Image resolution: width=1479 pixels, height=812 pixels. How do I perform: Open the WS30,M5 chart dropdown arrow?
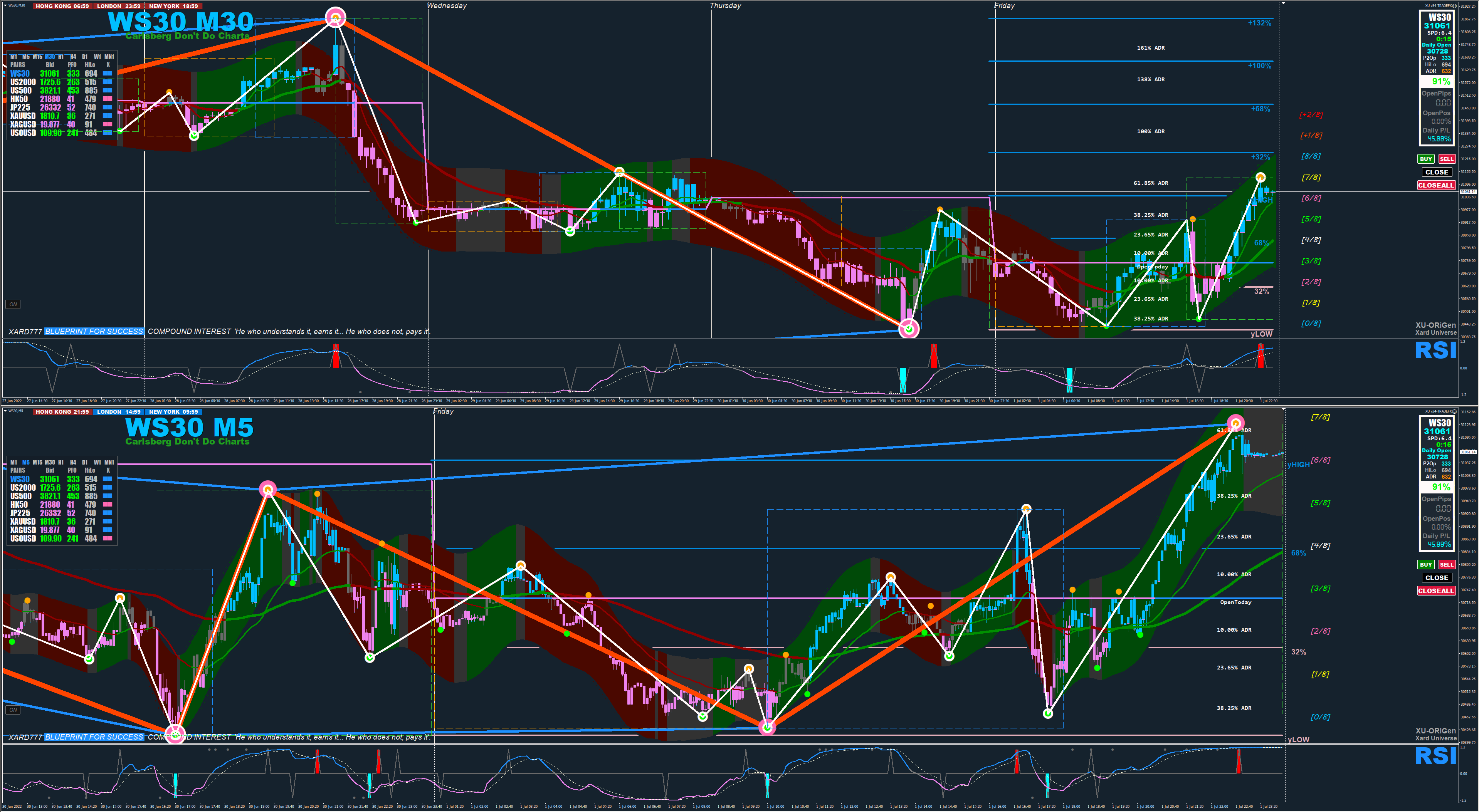6,411
